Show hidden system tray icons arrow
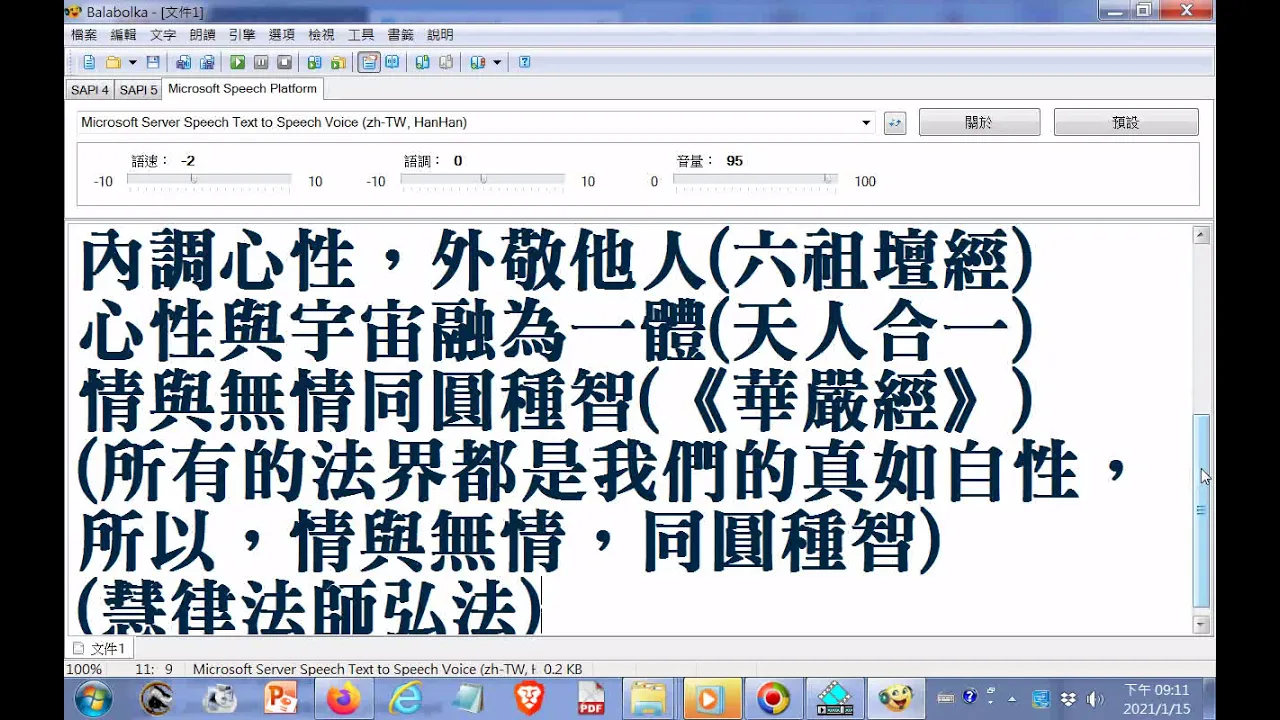The height and width of the screenshot is (720, 1280). click(1012, 698)
